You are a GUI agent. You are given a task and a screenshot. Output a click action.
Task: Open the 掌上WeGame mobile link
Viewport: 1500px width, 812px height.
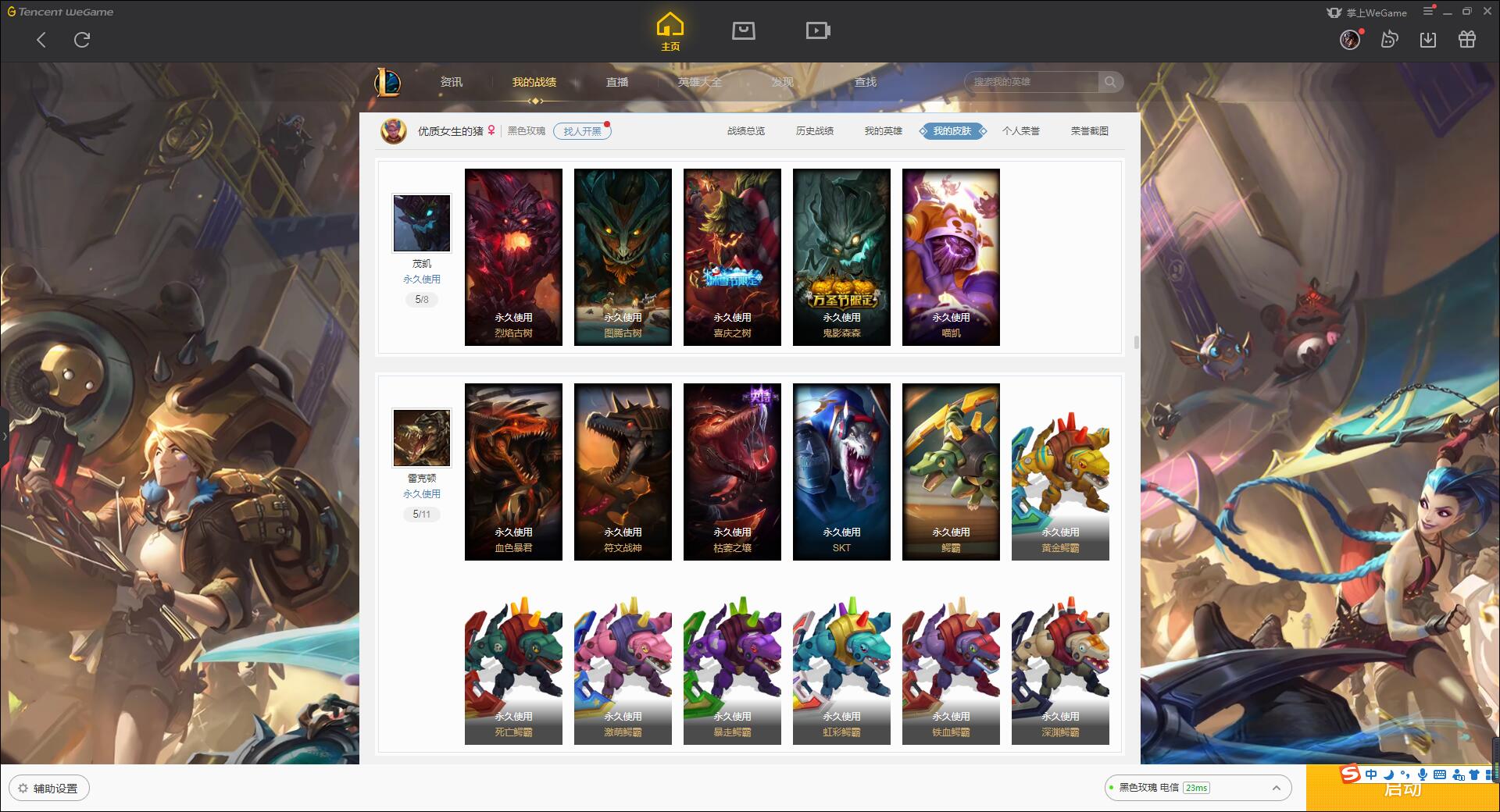click(1367, 12)
